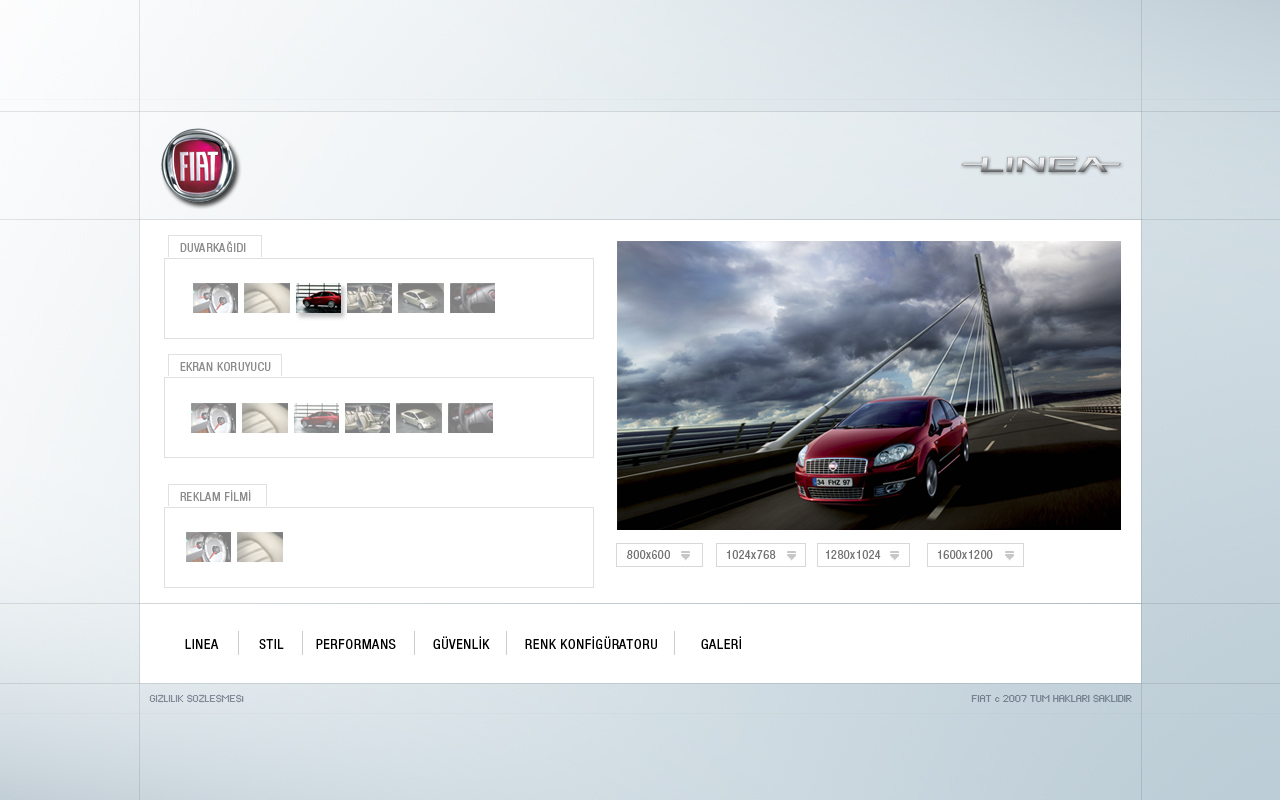
Task: Select the Duvarkağıdı steering wheel thumbnail
Action: pyautogui.click(x=472, y=298)
